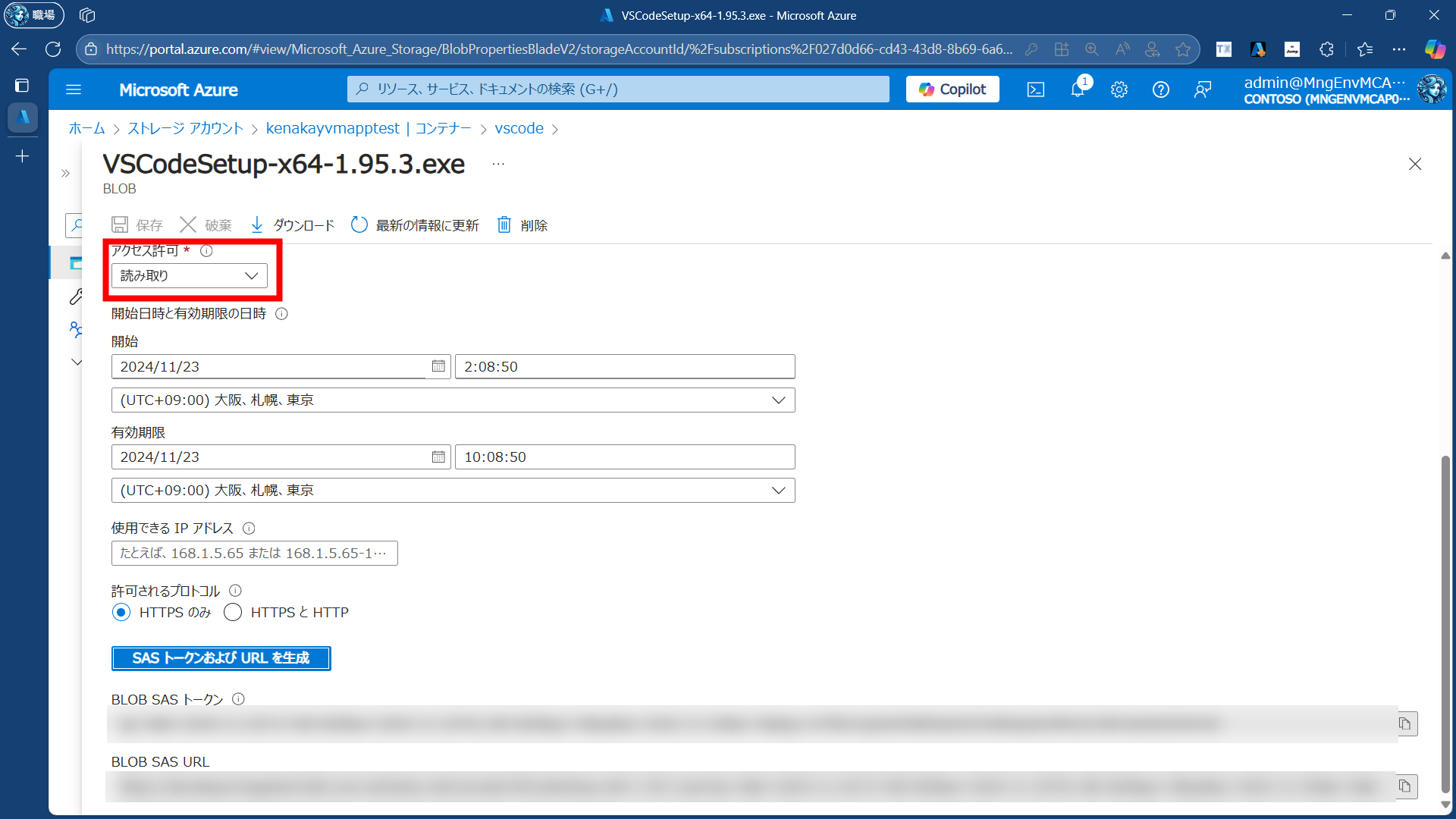Viewport: 1456px width, 819px height.
Task: Open the notifications bell
Action: click(x=1078, y=89)
